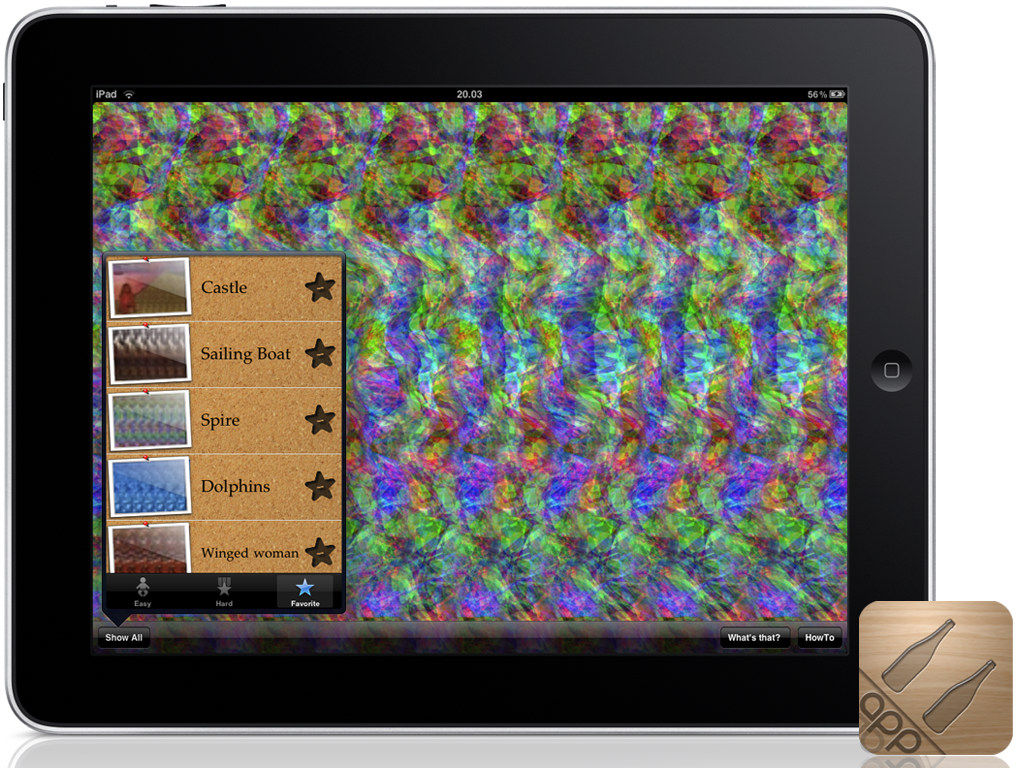Open the Spire thumbnail image
The image size is (1024, 768).
150,420
